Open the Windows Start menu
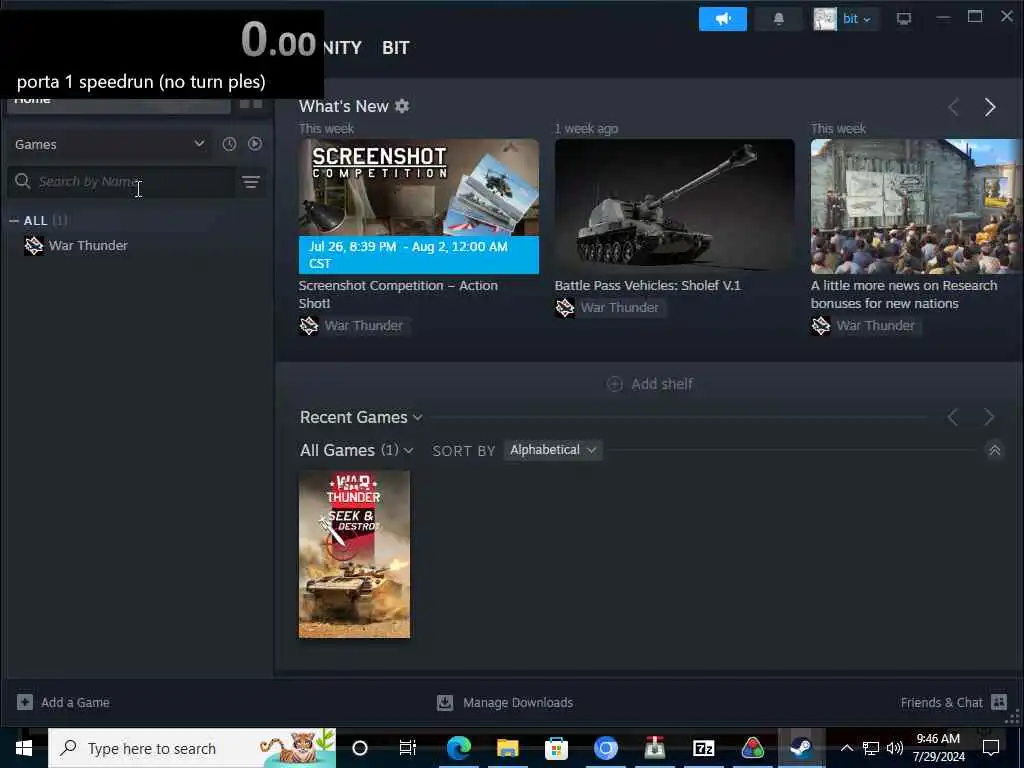 pyautogui.click(x=24, y=748)
